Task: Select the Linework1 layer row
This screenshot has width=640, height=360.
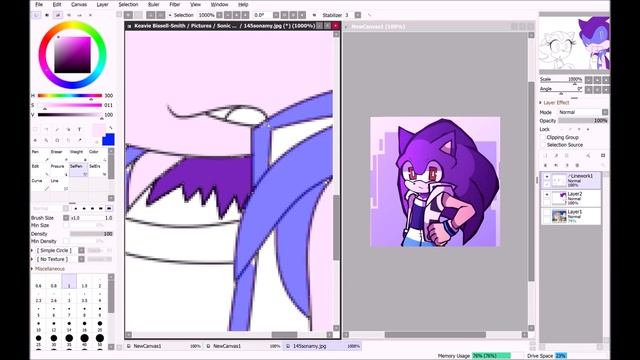Action: 571,180
